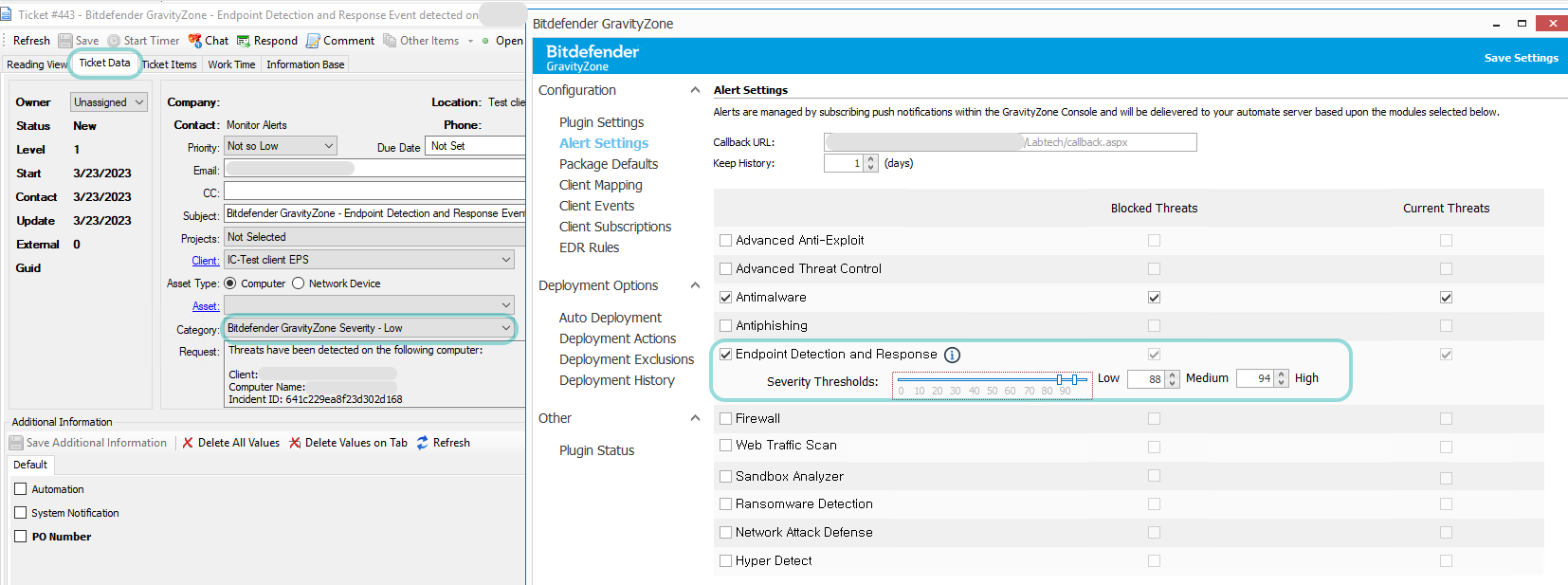Open EDR Rules in the sidebar

pyautogui.click(x=589, y=247)
